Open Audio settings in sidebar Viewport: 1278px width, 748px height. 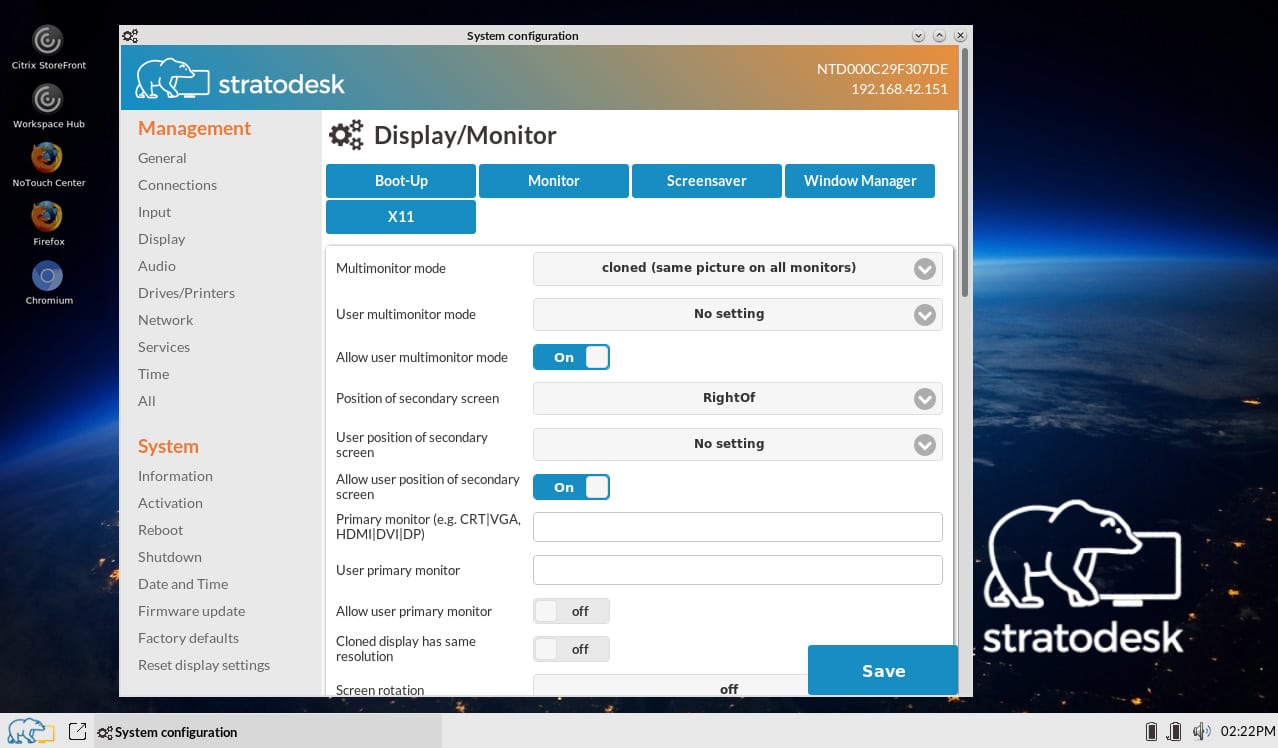tap(157, 266)
